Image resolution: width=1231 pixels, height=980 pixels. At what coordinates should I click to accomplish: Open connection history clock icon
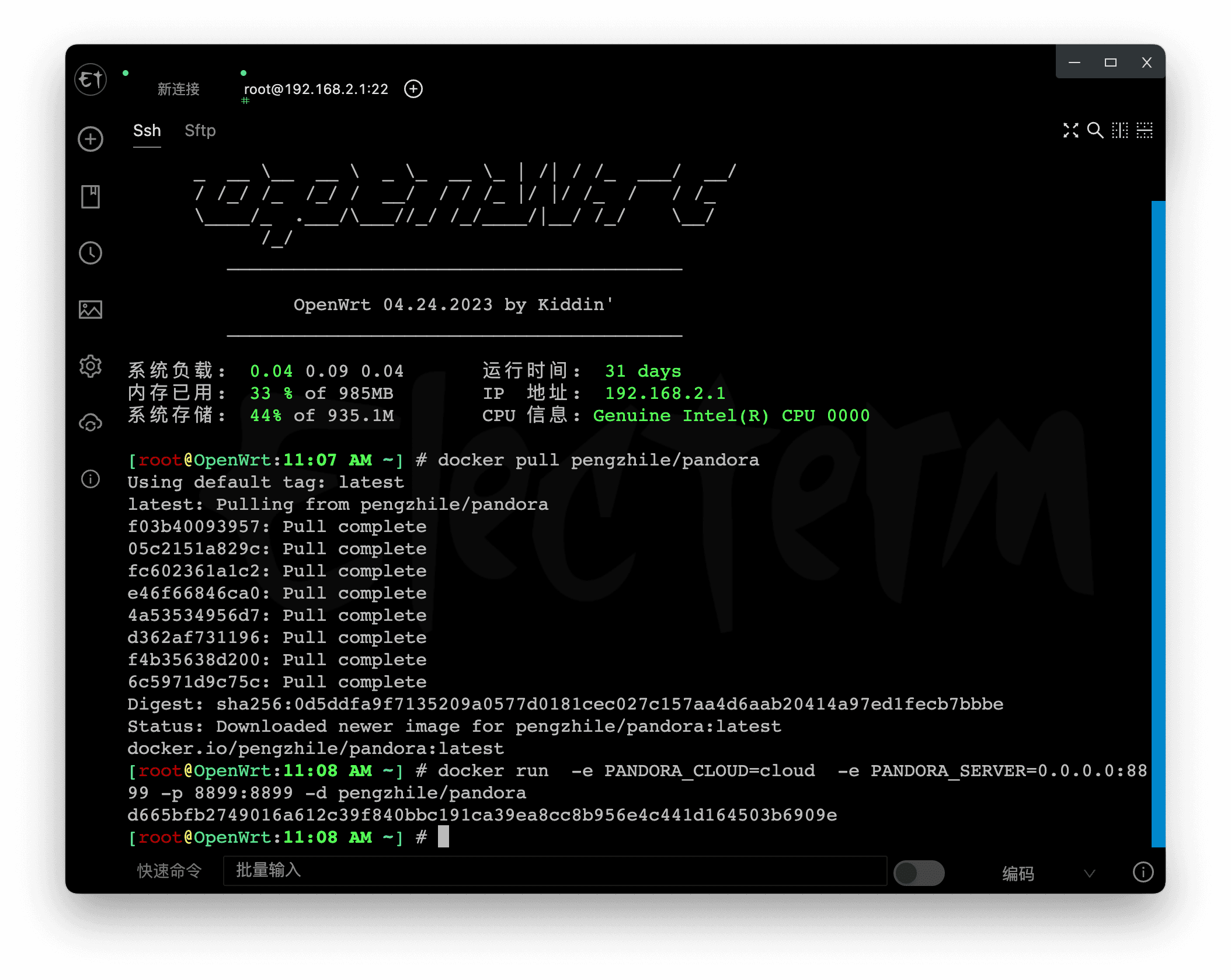(x=91, y=253)
